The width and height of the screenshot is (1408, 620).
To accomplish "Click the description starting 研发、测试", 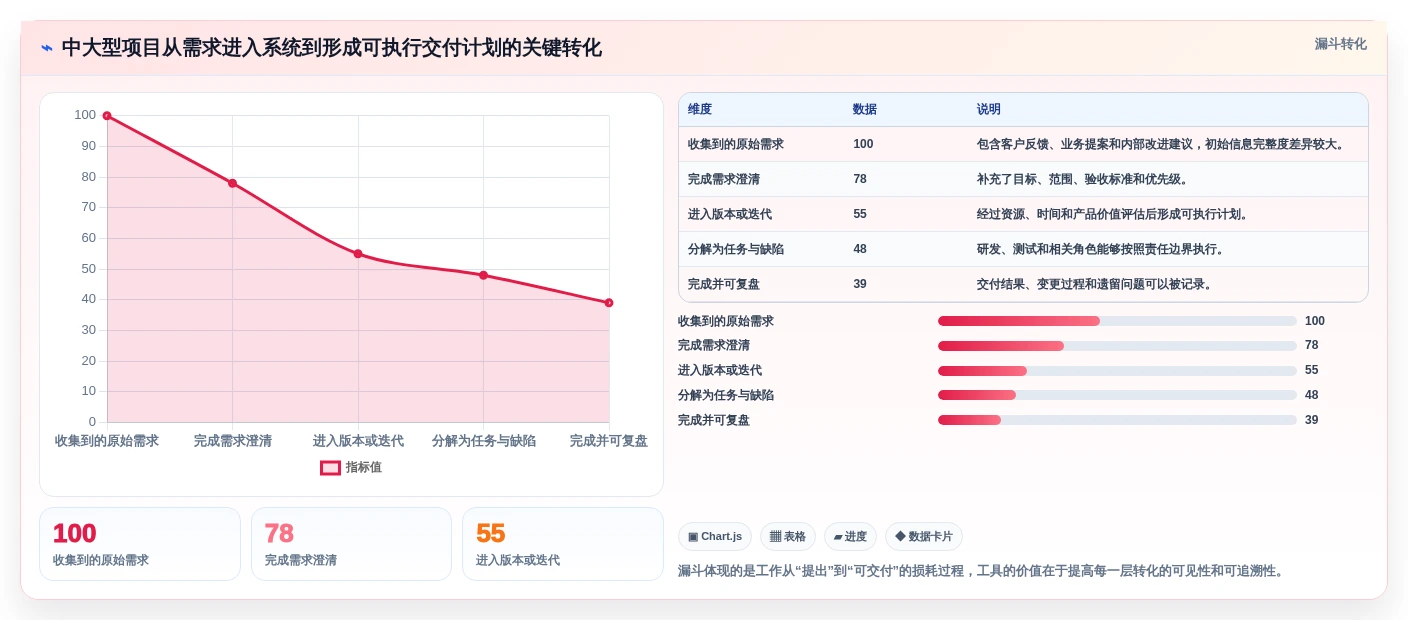I will tap(1101, 249).
